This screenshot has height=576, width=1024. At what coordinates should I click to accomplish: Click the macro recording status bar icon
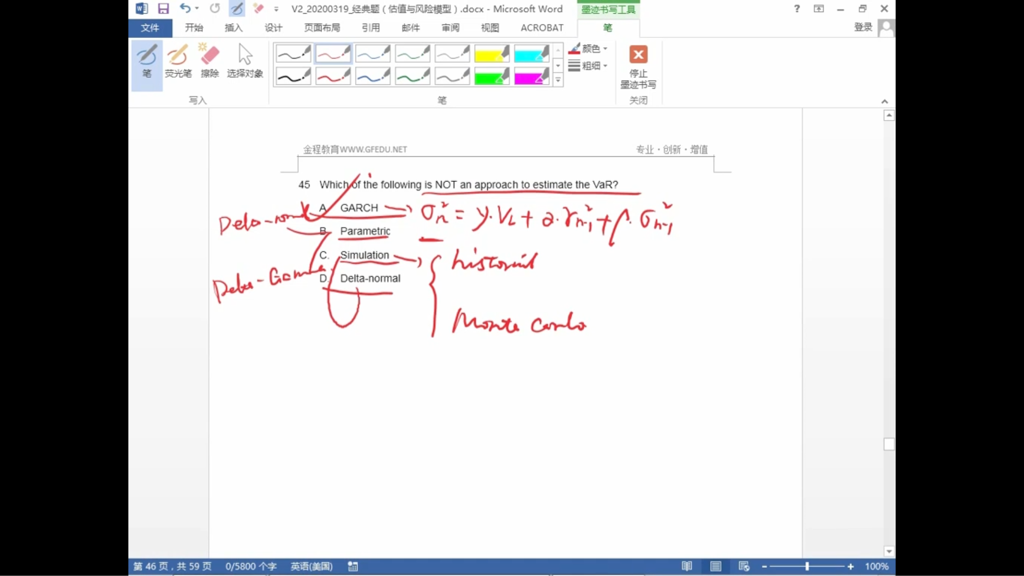click(353, 566)
